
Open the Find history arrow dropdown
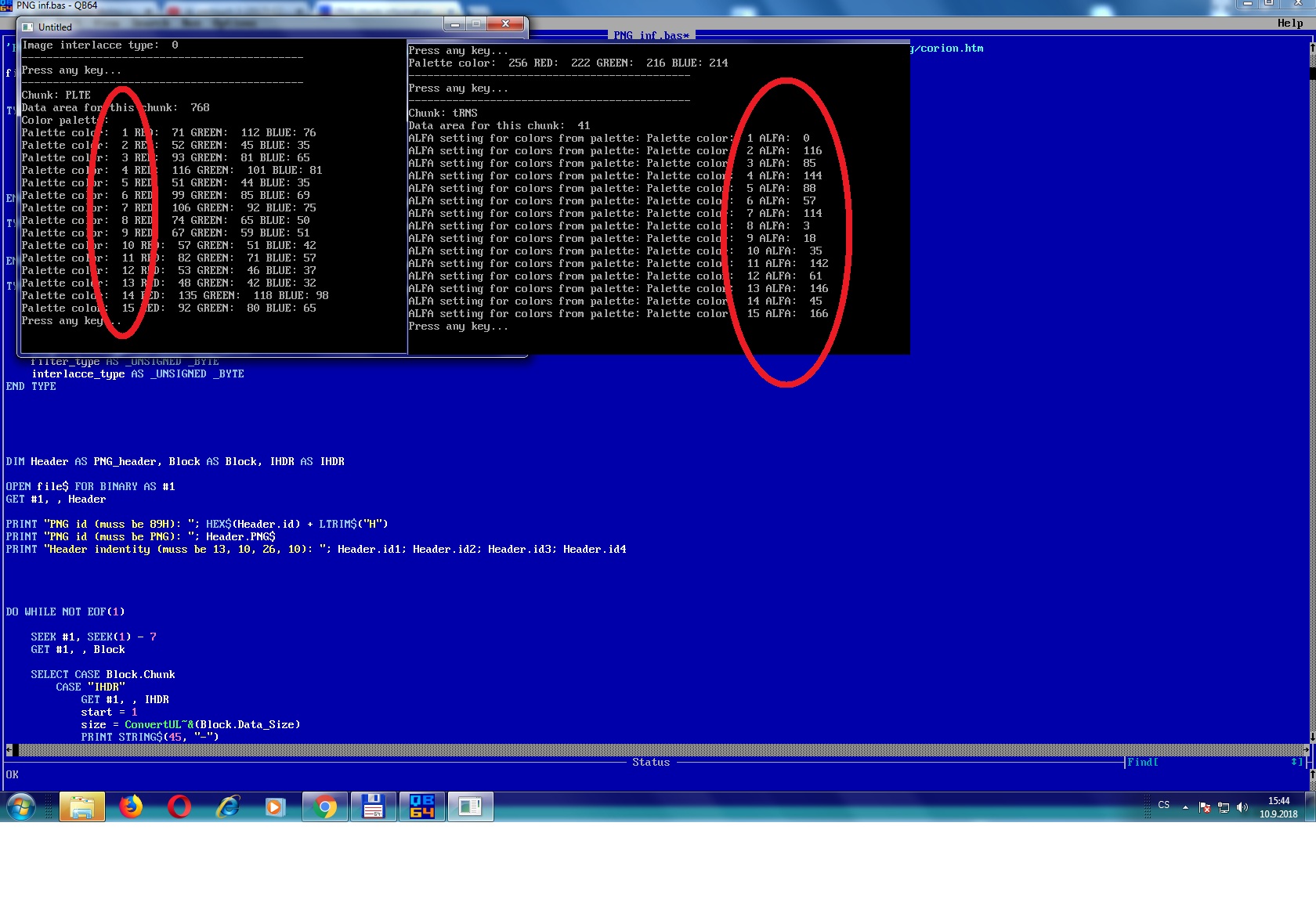point(1296,762)
